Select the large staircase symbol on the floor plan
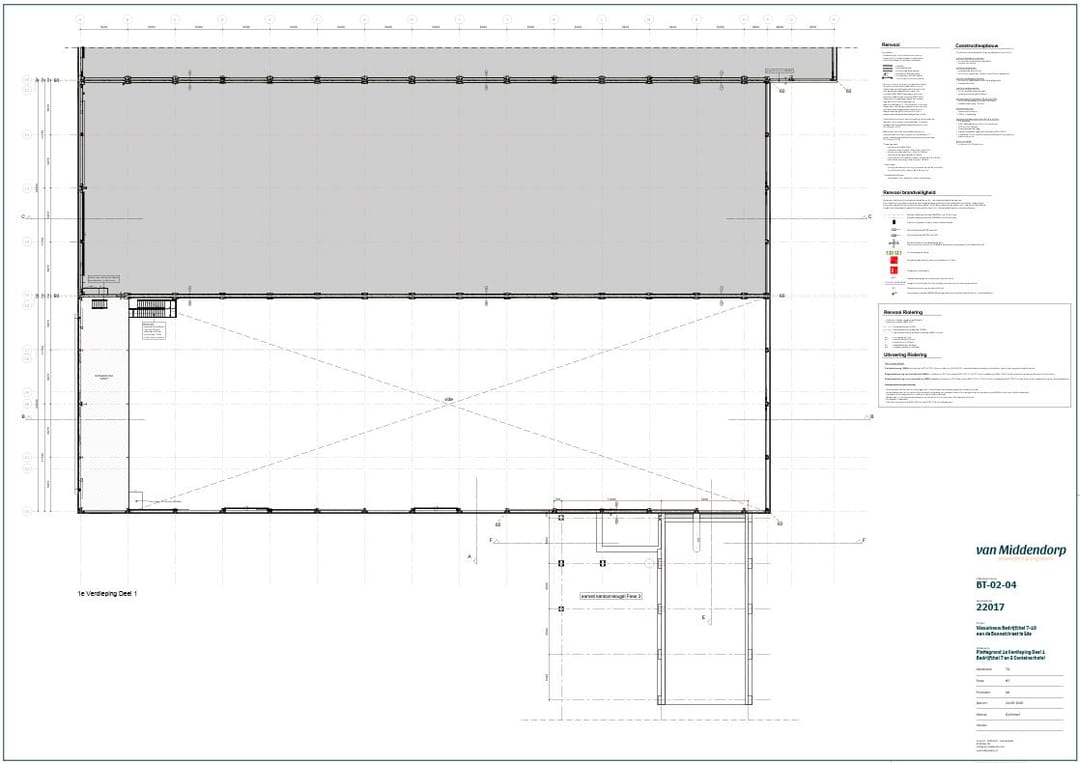The width and height of the screenshot is (1080, 763). (x=151, y=307)
